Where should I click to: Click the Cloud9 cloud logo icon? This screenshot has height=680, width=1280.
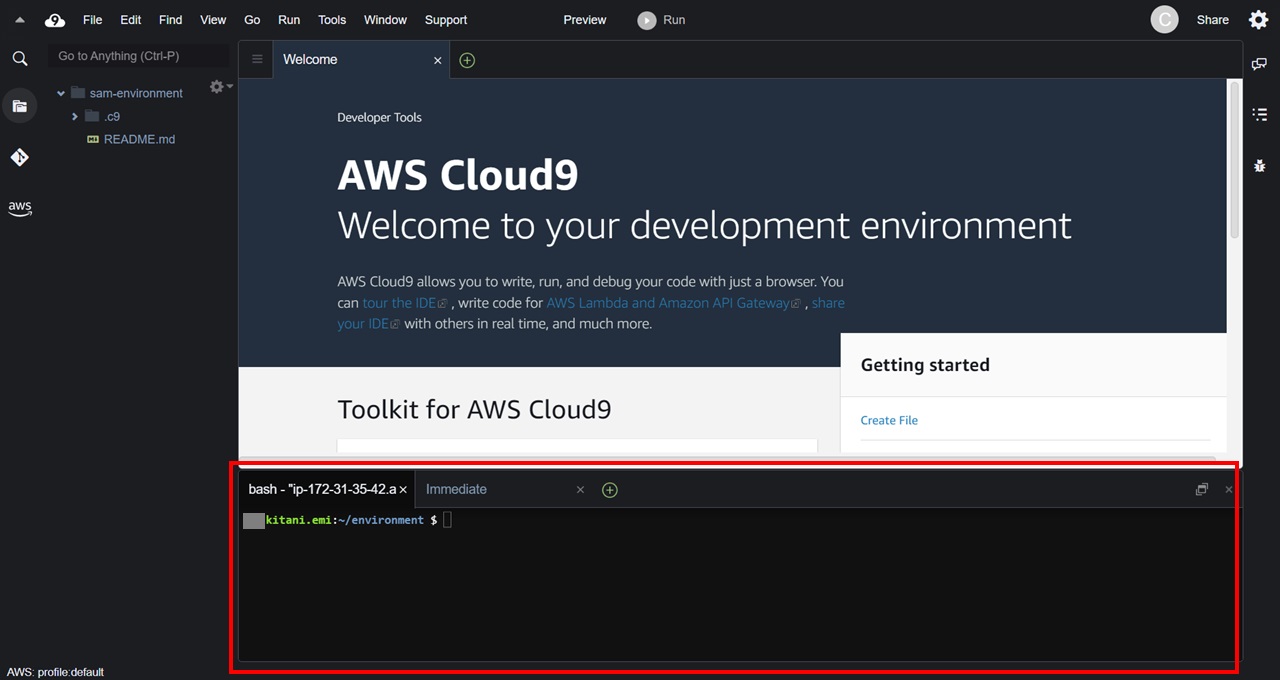click(x=55, y=20)
